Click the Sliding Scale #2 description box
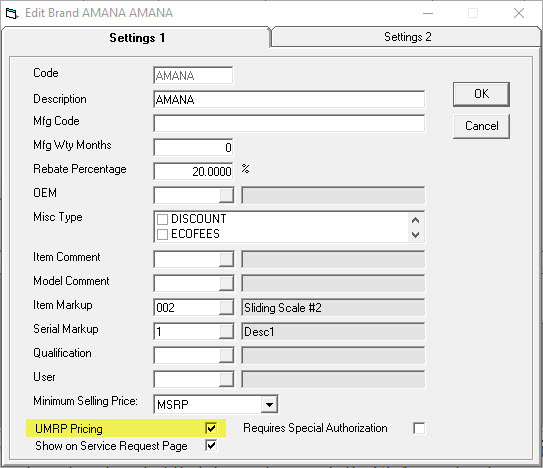This screenshot has width=543, height=468. (333, 308)
